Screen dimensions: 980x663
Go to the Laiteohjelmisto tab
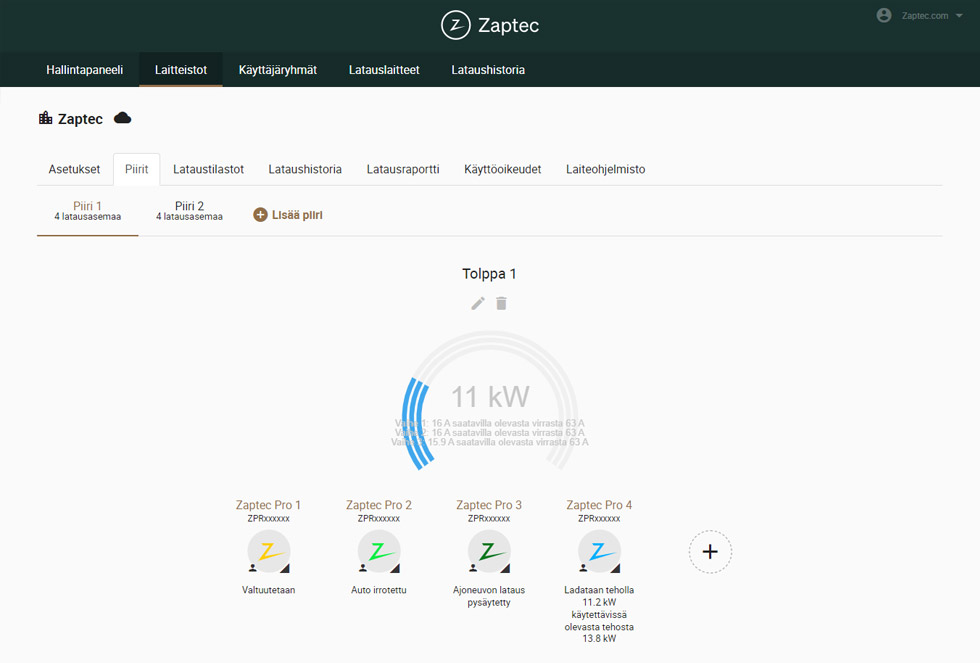[606, 169]
